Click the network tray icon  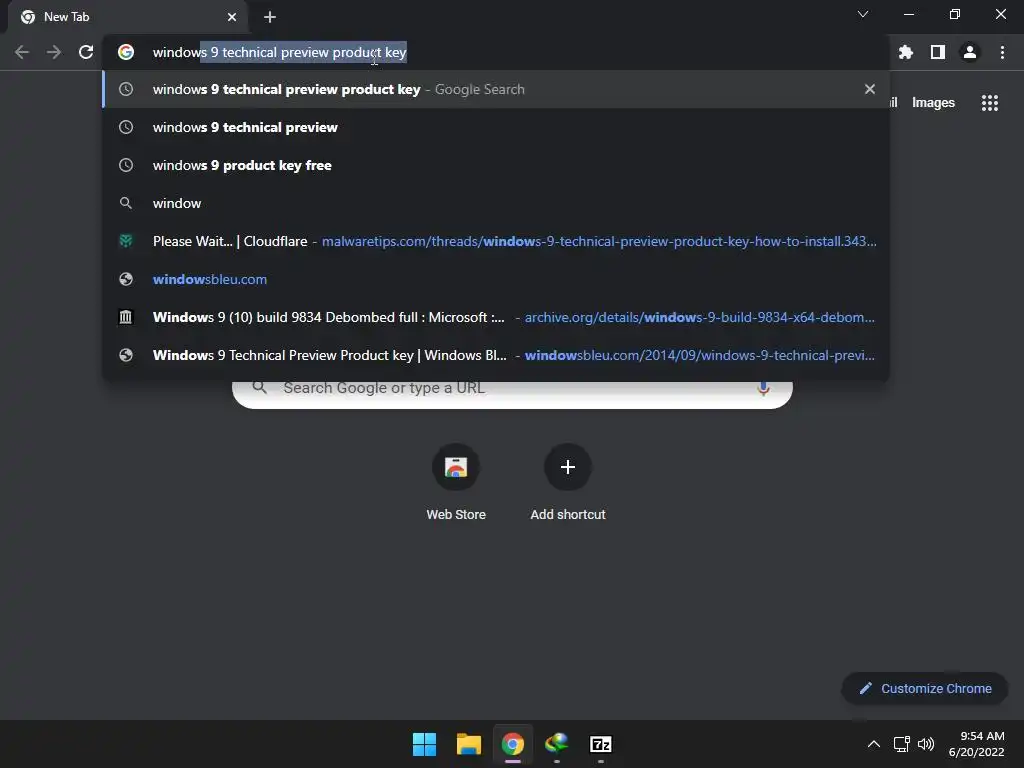click(x=902, y=744)
